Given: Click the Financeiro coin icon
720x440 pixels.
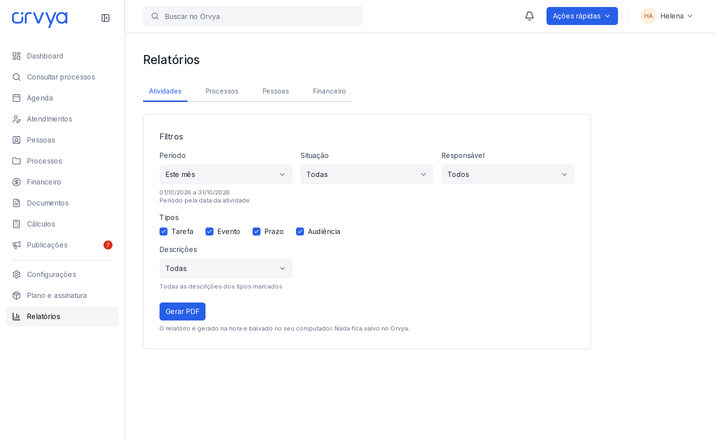Looking at the screenshot, I should coord(17,182).
